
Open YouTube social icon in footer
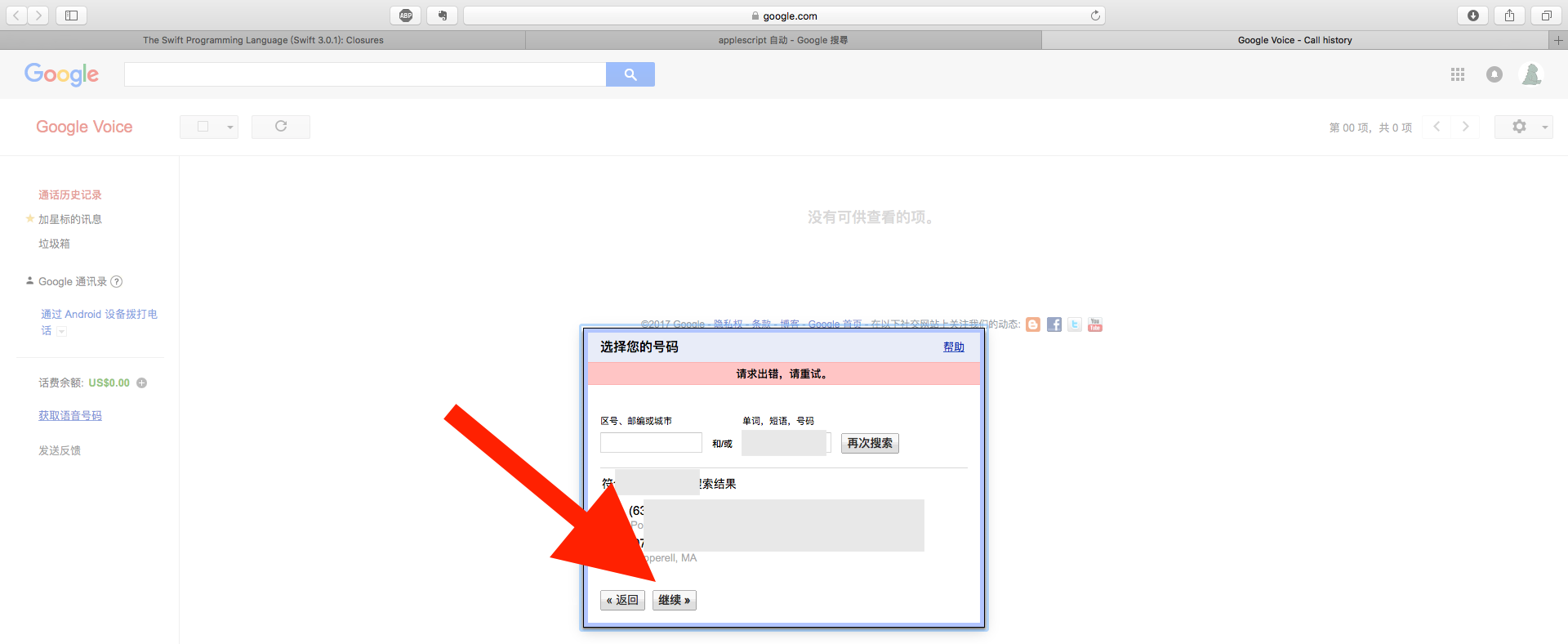click(x=1095, y=324)
